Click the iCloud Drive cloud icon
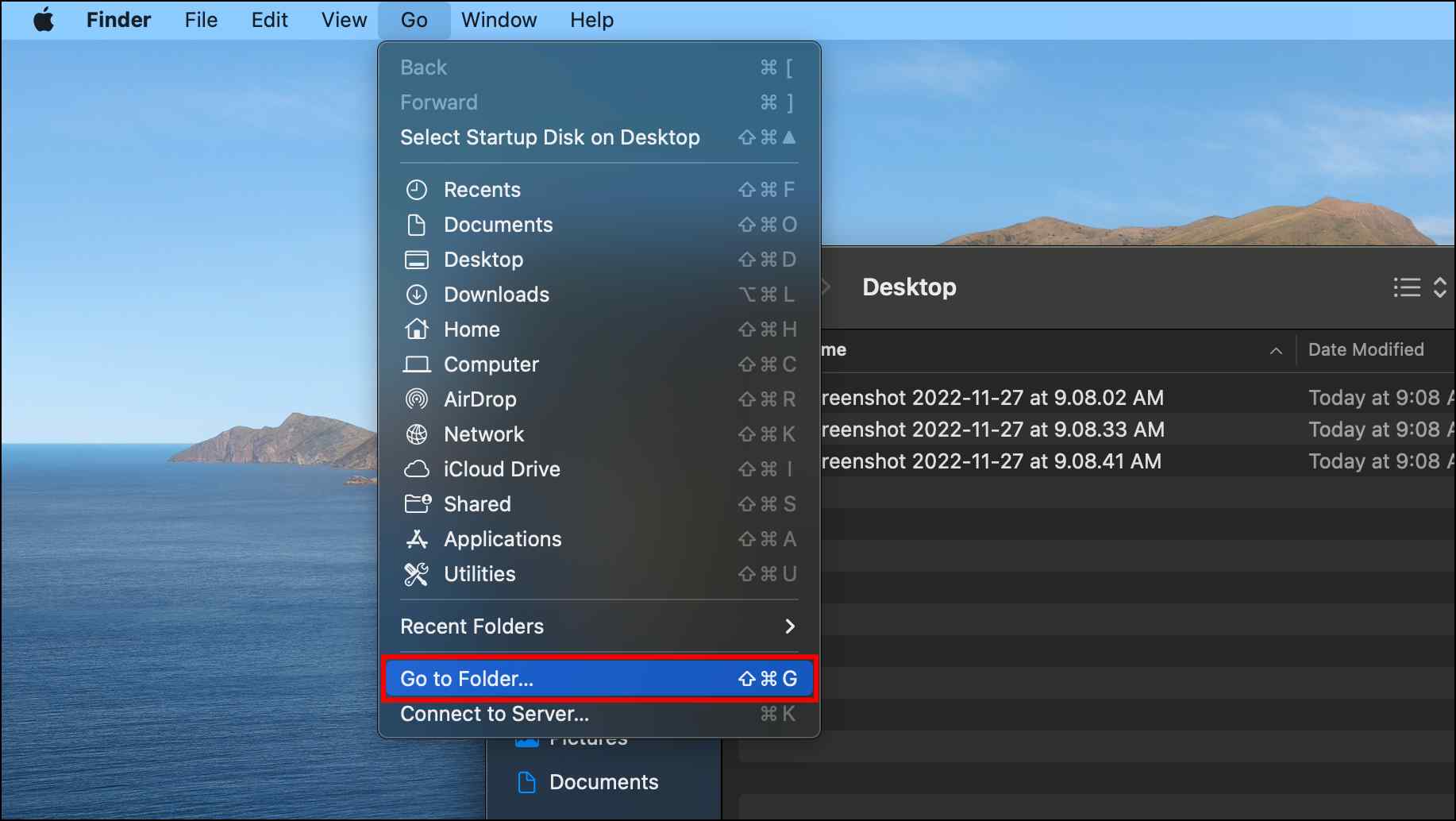The height and width of the screenshot is (821, 1456). (x=417, y=469)
